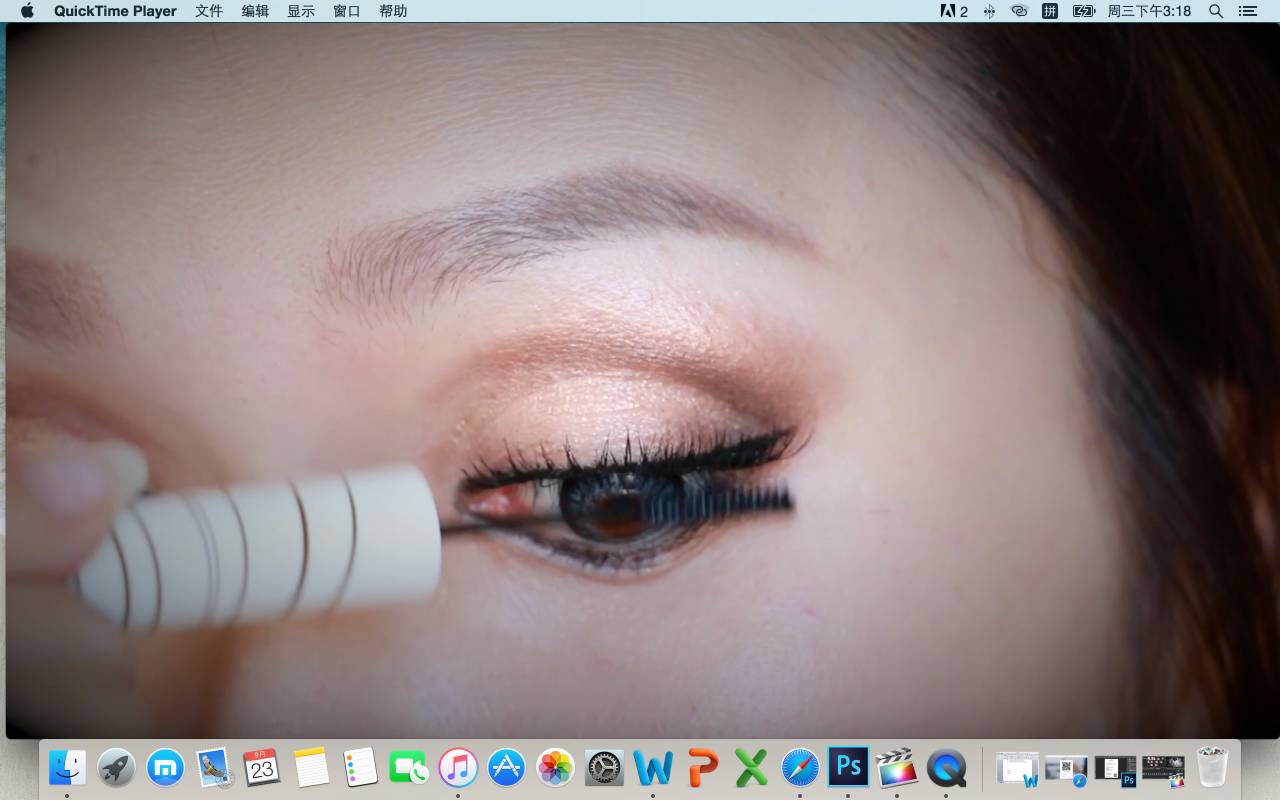The image size is (1280, 800).
Task: Open Notification Center list icon
Action: point(1247,11)
